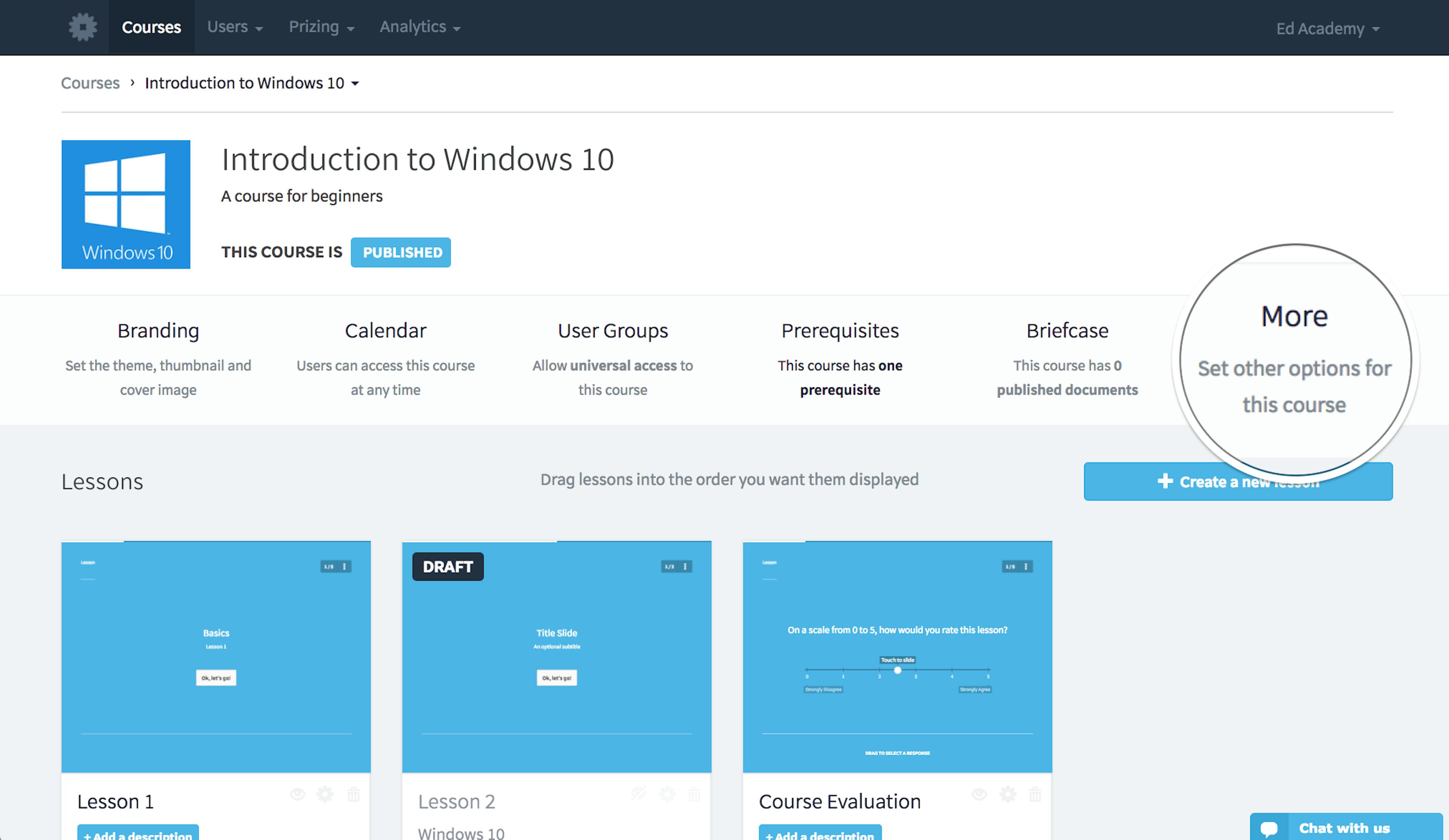Click the Chat with us speech bubble

pyautogui.click(x=1269, y=829)
